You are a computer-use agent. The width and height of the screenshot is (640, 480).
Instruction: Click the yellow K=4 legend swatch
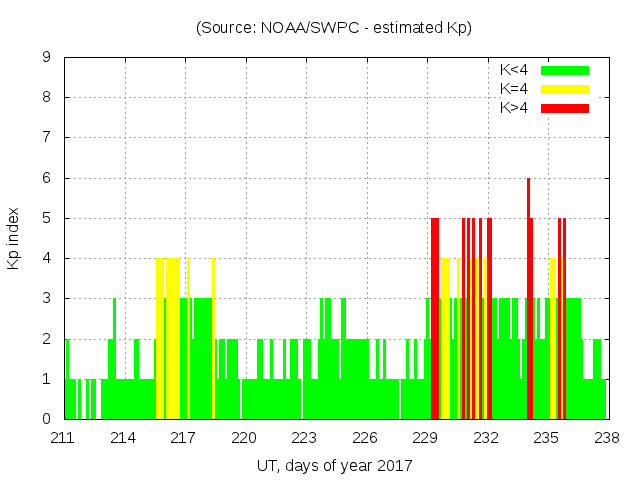tap(565, 89)
